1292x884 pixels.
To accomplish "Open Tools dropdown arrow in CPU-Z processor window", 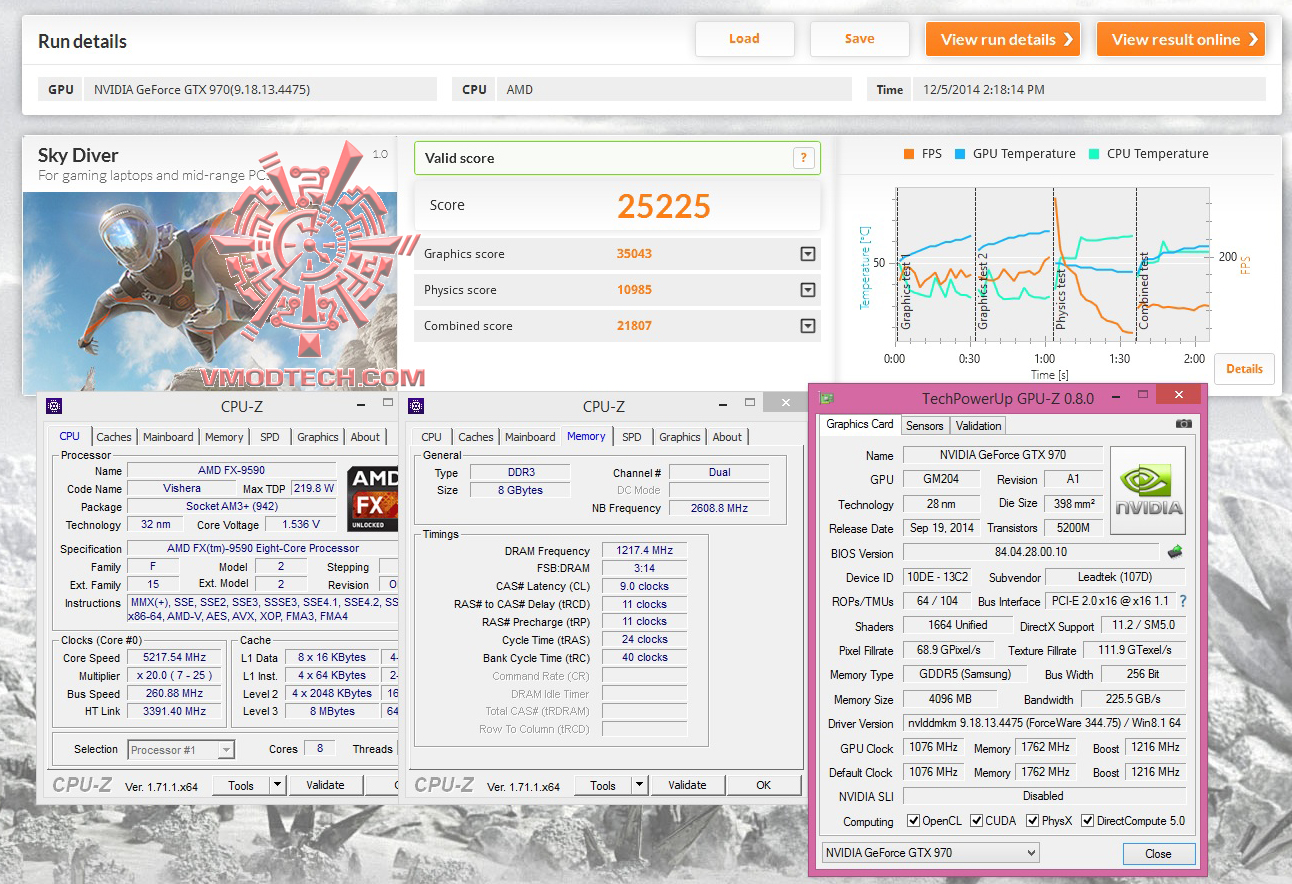I will coord(278,785).
